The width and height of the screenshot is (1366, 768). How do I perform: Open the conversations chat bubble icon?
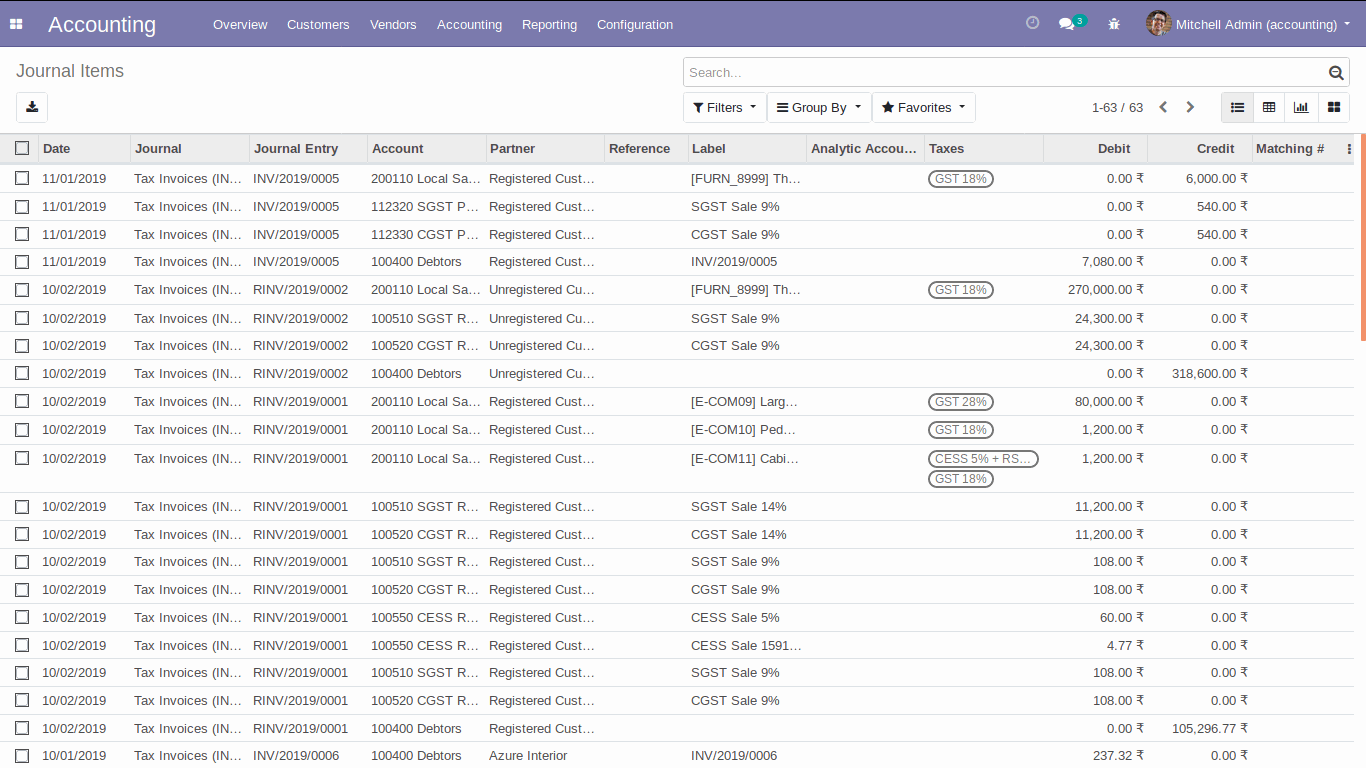click(1067, 24)
